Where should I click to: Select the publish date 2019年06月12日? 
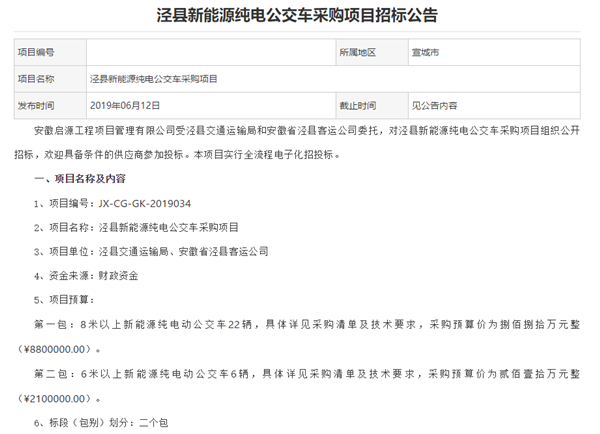point(126,104)
